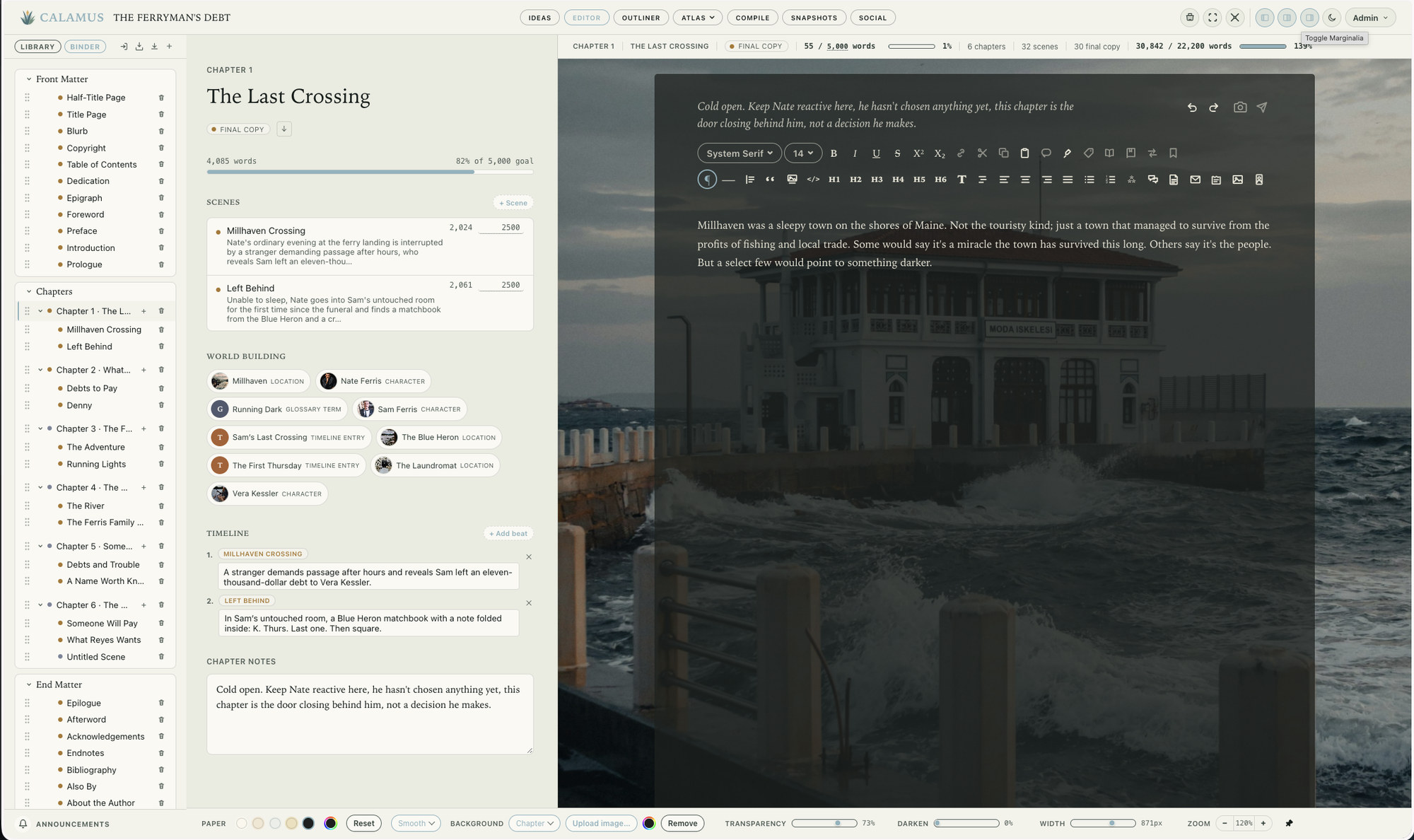
Task: Remove the background image
Action: pyautogui.click(x=682, y=824)
